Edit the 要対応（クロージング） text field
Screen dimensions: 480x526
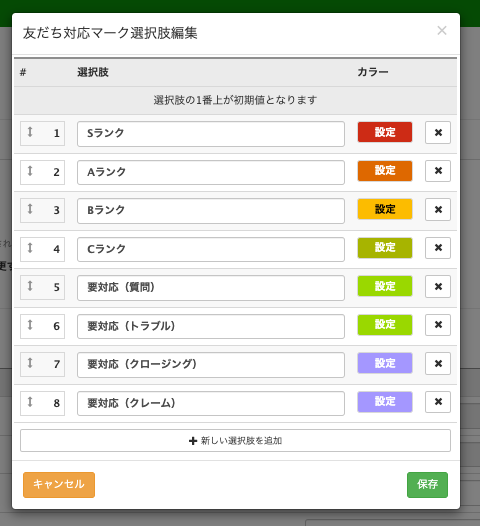point(211,365)
